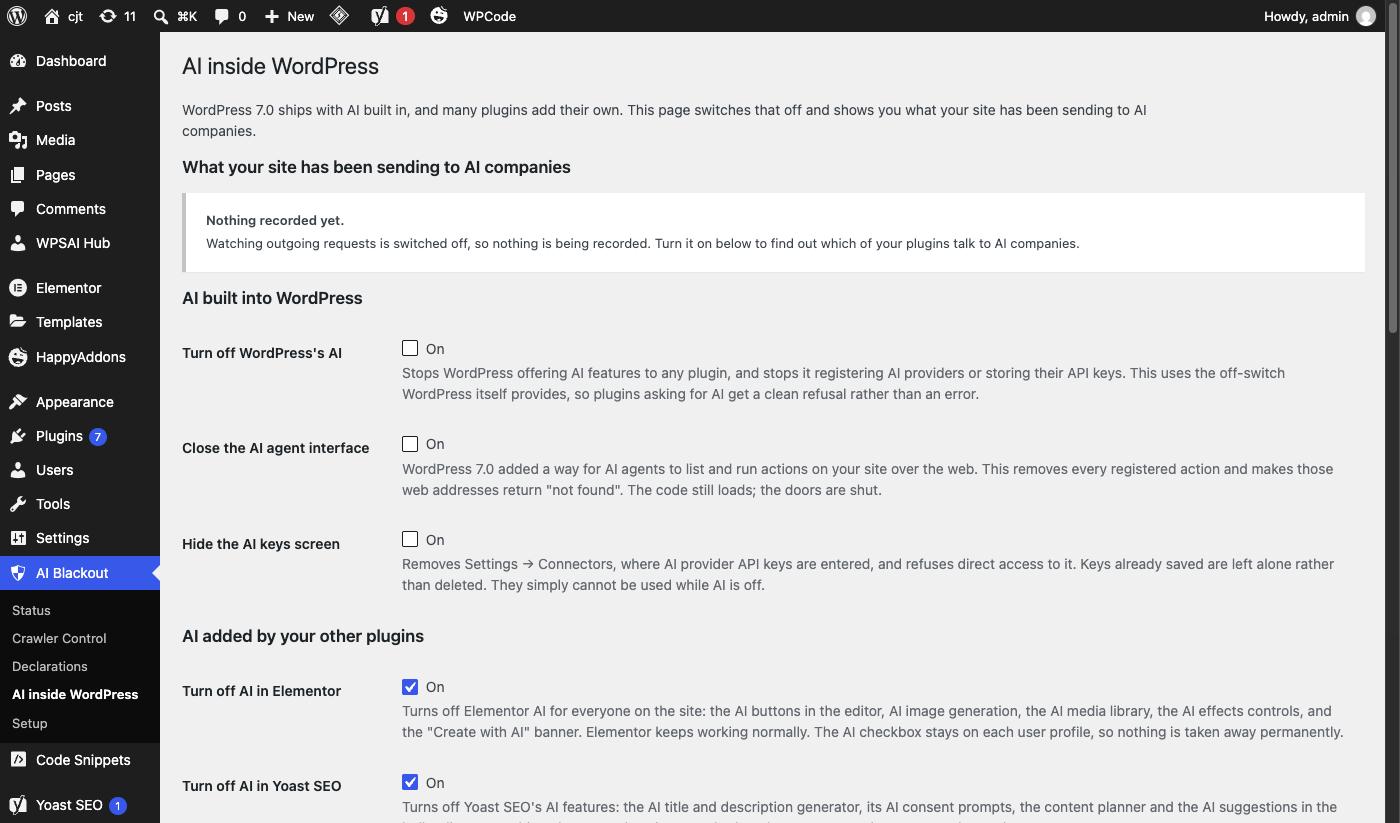Open Settings sliders icon
The width and height of the screenshot is (1400, 823).
point(18,538)
